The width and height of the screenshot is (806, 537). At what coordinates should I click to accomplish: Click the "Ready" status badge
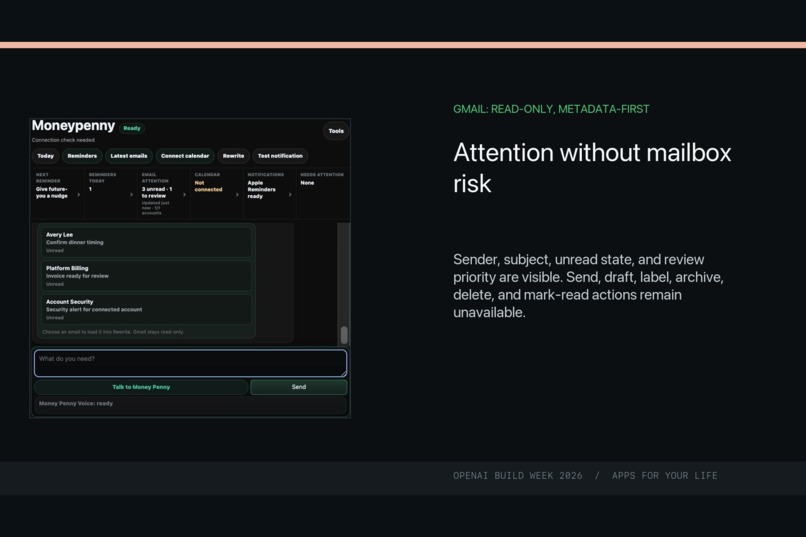132,128
